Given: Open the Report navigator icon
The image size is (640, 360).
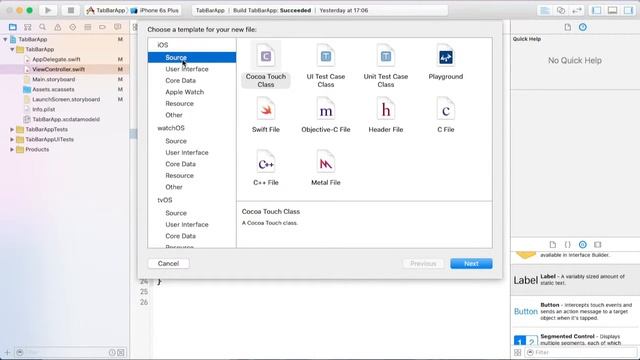Looking at the screenshot, I should point(118,27).
